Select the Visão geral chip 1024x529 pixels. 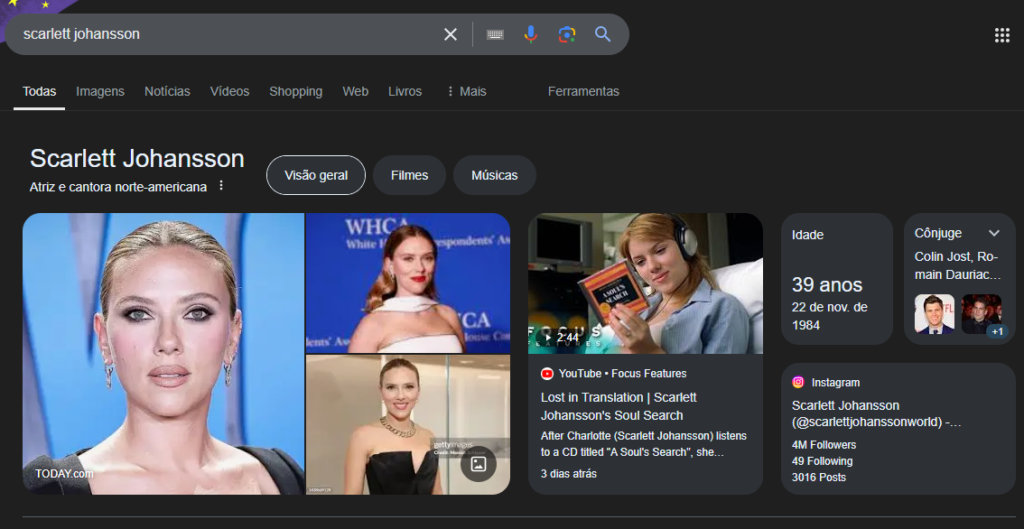point(316,175)
